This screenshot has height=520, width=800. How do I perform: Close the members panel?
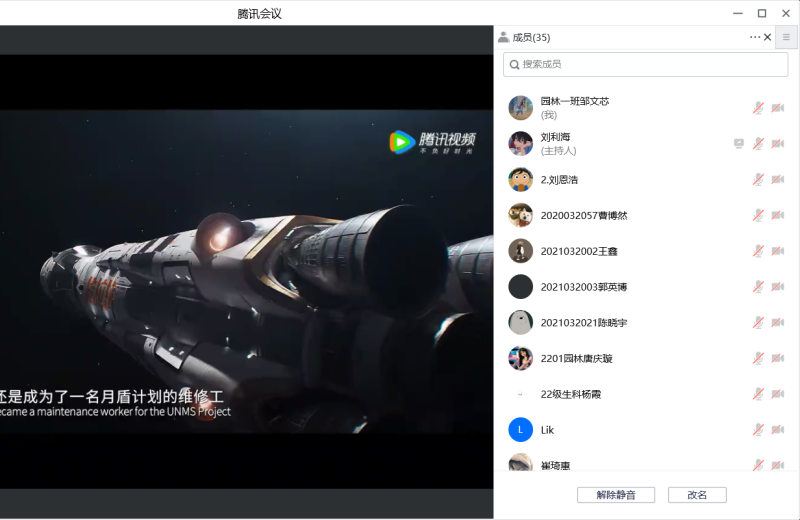[x=767, y=37]
